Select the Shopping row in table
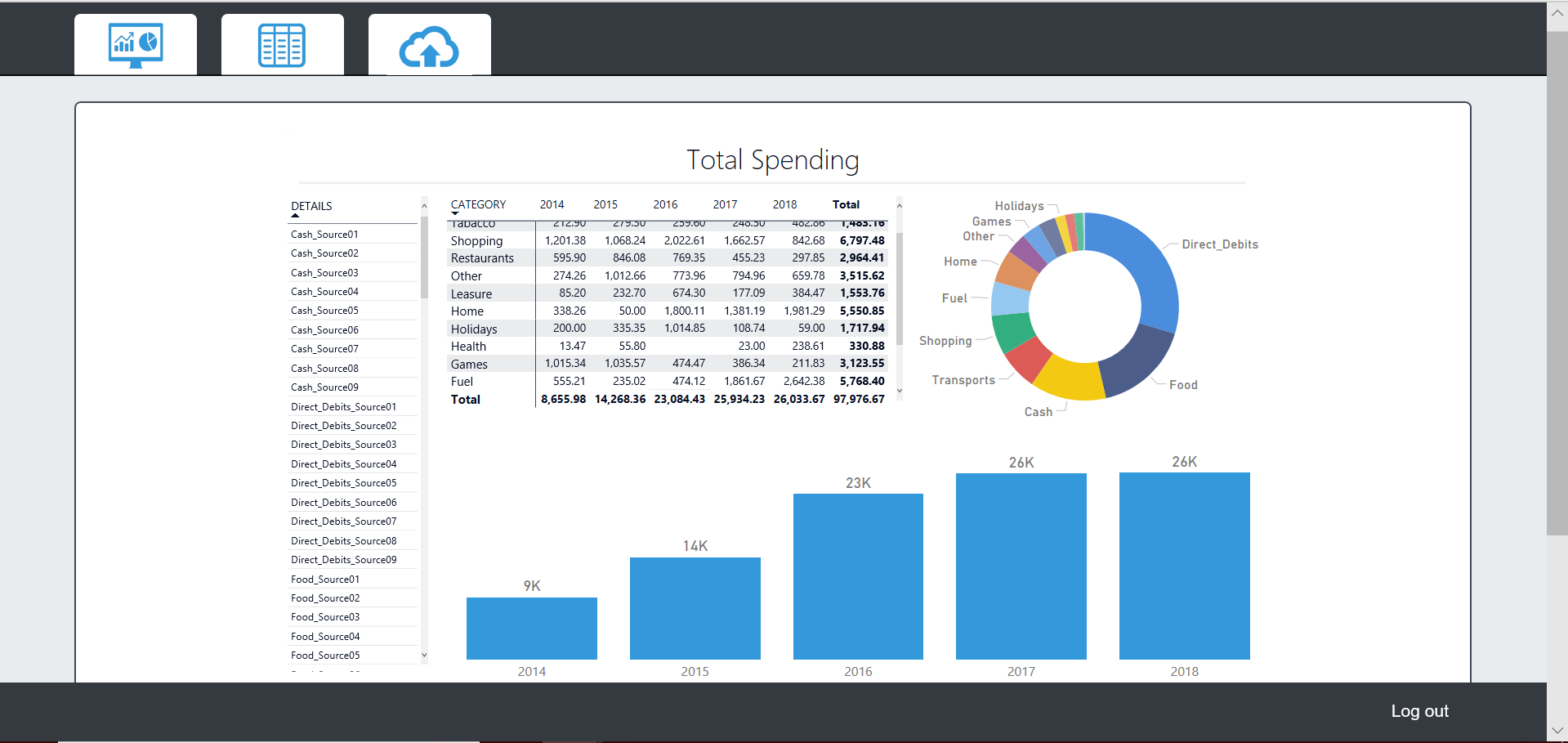Viewport: 1568px width, 743px height. pyautogui.click(x=476, y=241)
